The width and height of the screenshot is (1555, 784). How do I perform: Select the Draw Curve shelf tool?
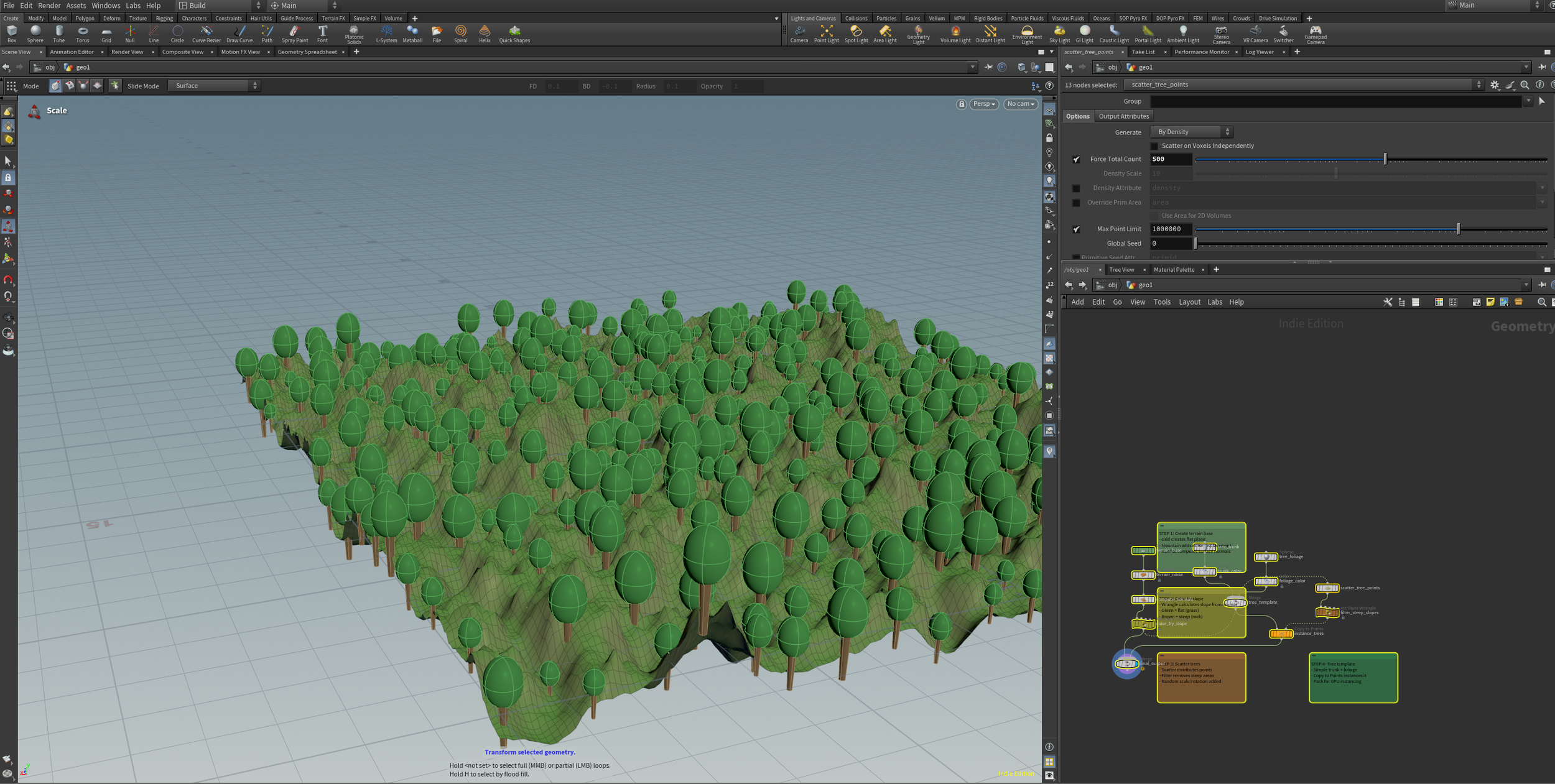click(x=239, y=34)
